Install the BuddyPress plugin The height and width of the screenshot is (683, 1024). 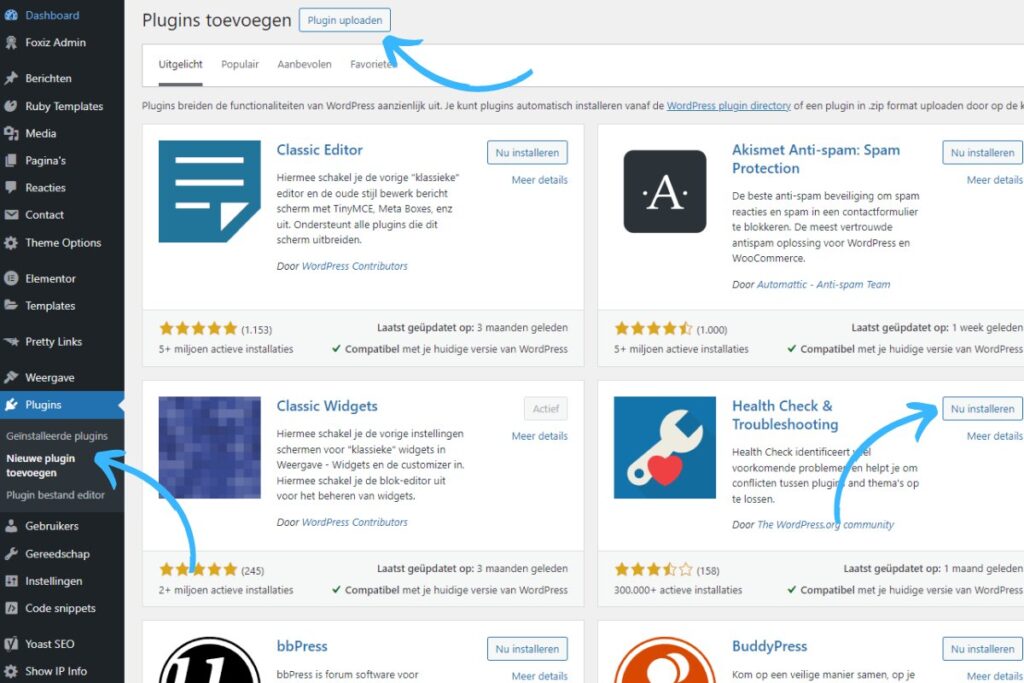pos(982,649)
